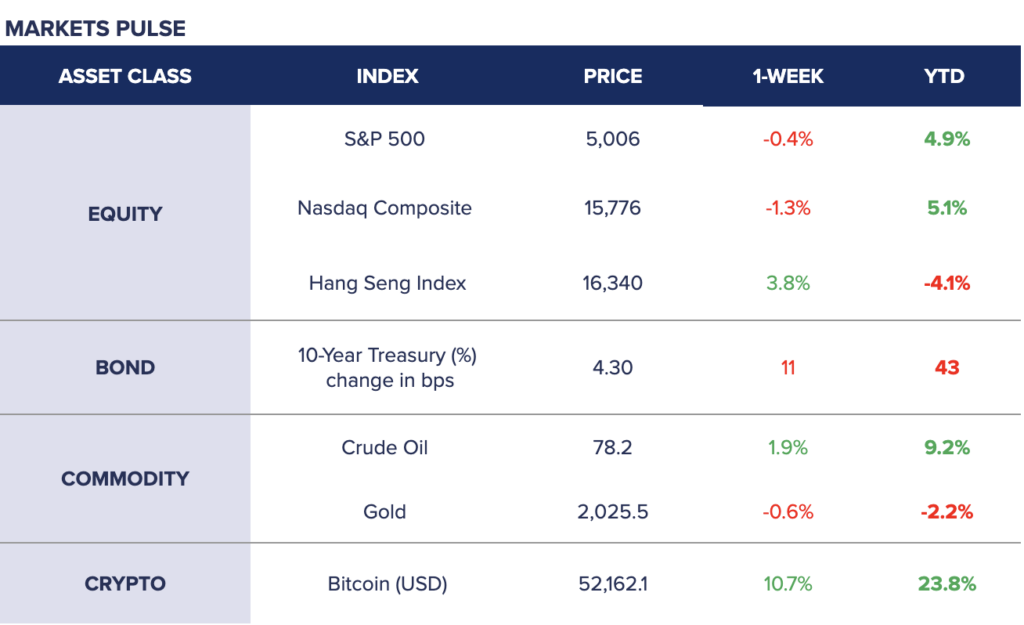Click the Gold index label
The height and width of the screenshot is (625, 1024).
(384, 512)
